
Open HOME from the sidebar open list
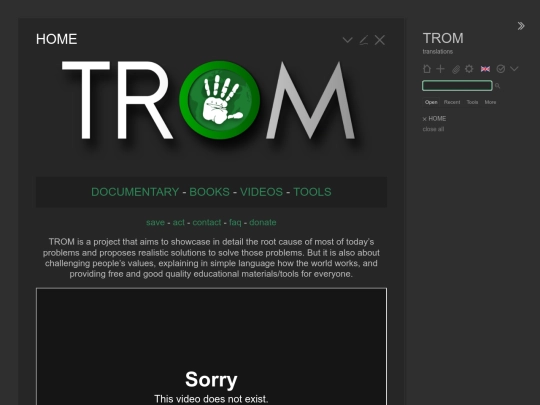point(437,118)
